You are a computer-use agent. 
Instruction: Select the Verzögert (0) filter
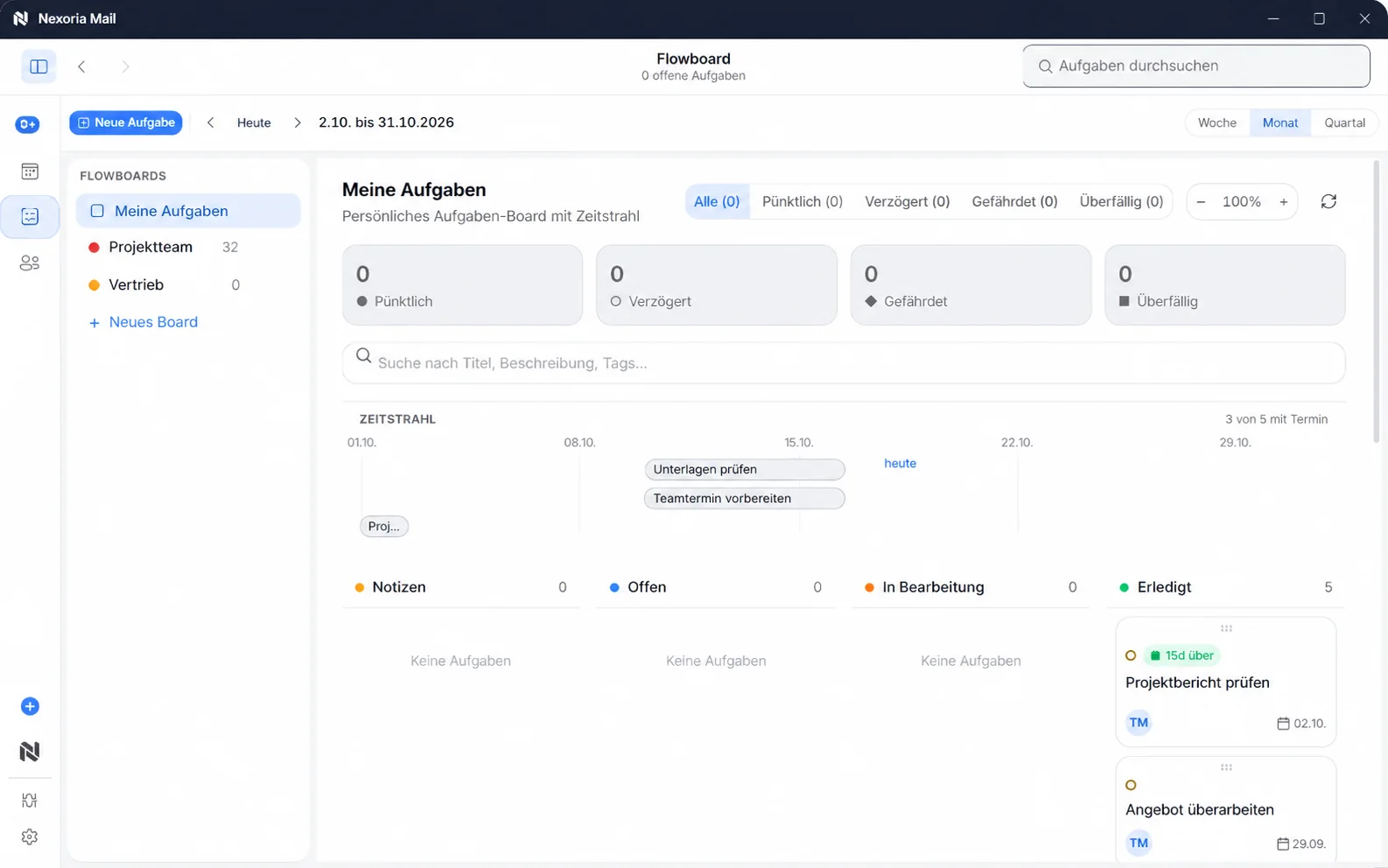click(x=908, y=201)
